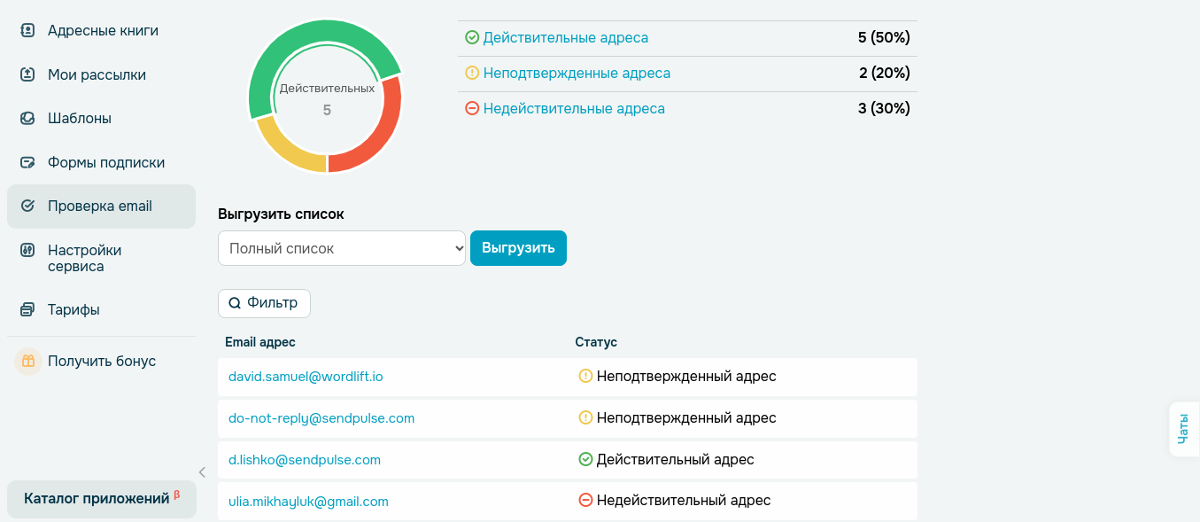Click the Email адрес column header

click(260, 342)
